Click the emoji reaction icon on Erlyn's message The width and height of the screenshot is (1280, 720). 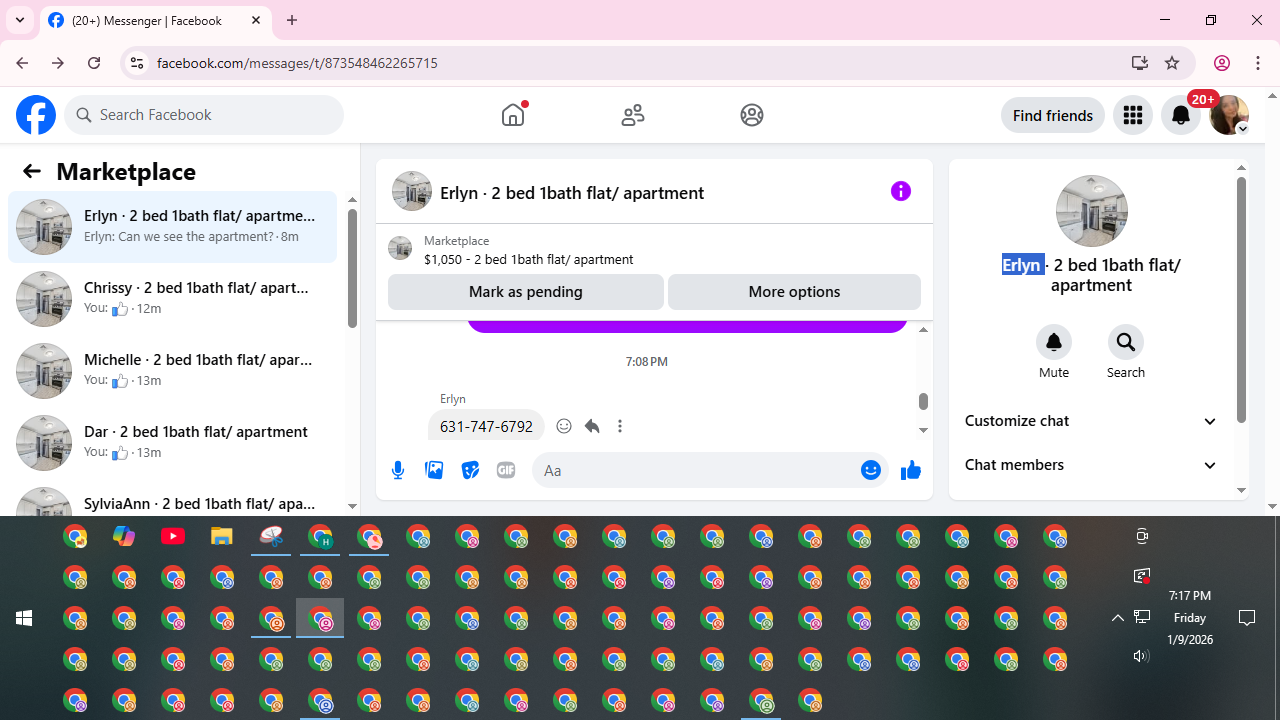click(564, 426)
